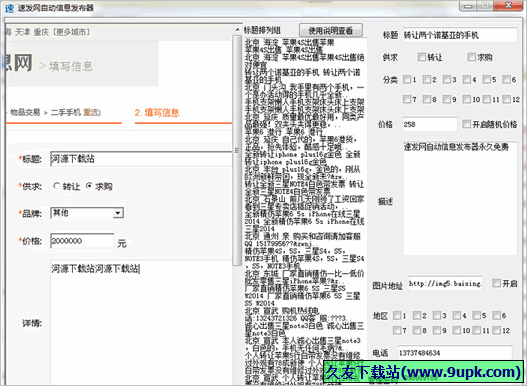Enable 分类 checkbox 10
Image resolution: width=527 pixels, height=386 pixels.
(x=467, y=99)
